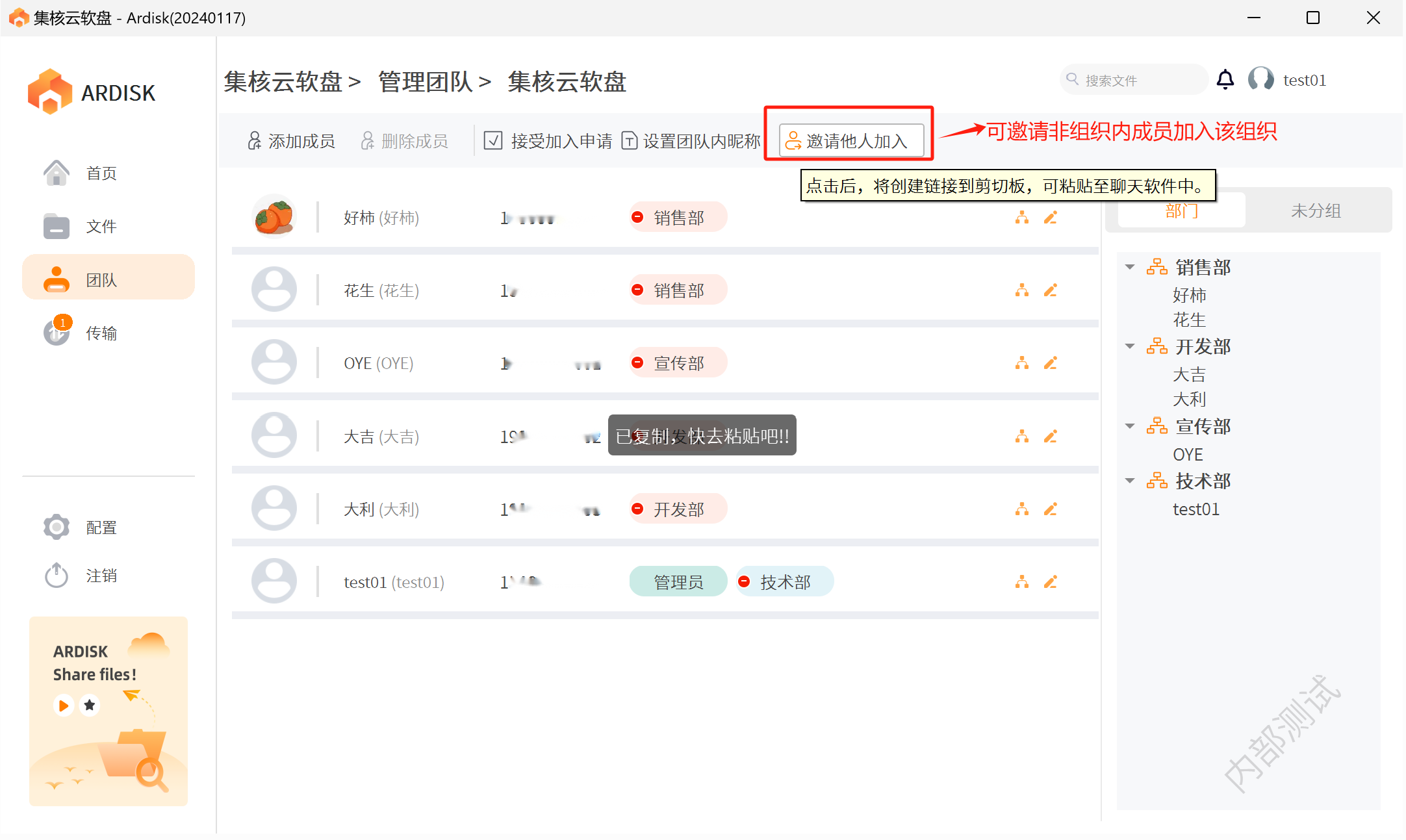Collapse the 开发部 tree node
1406x840 pixels.
point(1130,346)
